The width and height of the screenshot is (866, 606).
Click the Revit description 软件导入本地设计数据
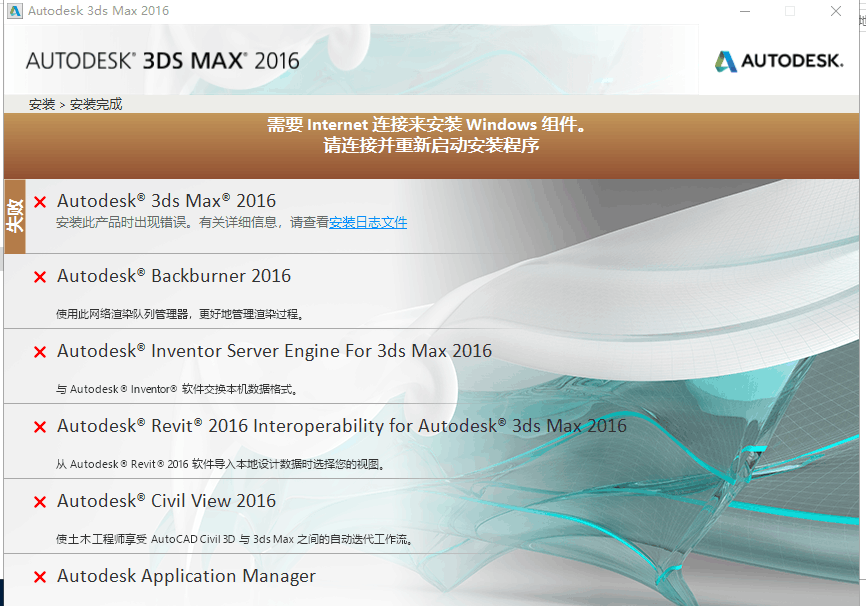coord(220,465)
